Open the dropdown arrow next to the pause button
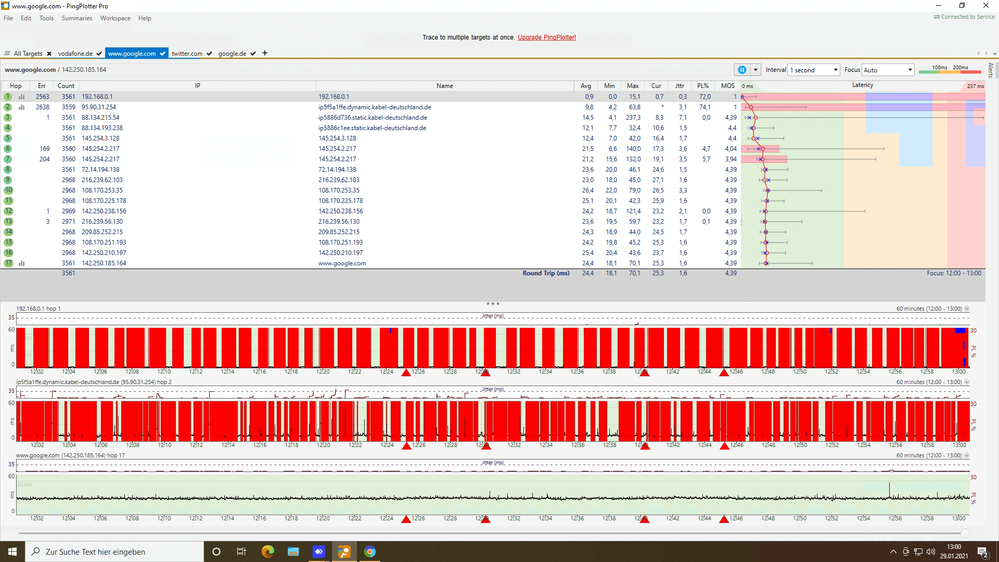 click(x=755, y=69)
